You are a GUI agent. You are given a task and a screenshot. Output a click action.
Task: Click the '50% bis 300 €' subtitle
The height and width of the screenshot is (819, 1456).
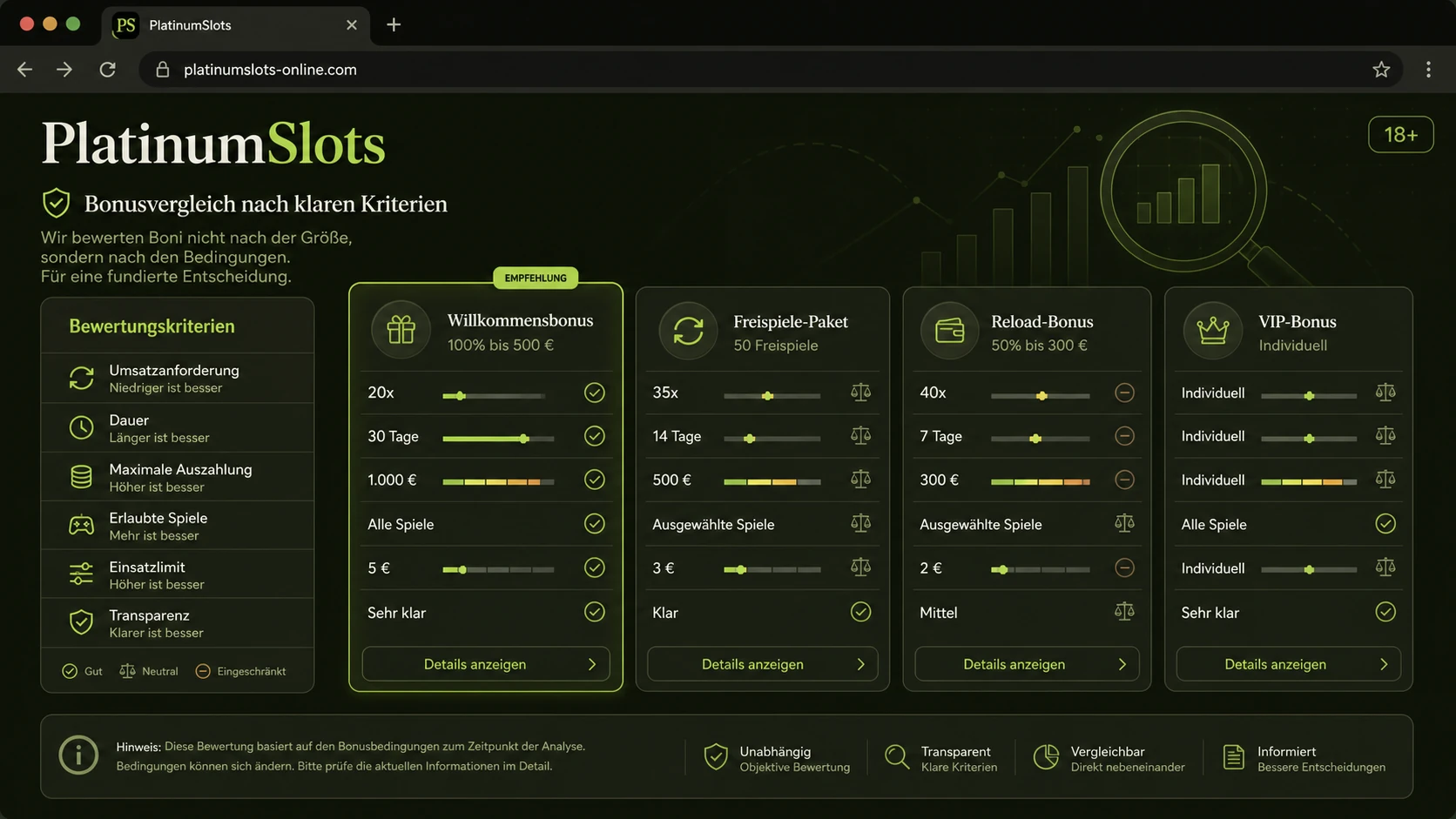point(1039,346)
